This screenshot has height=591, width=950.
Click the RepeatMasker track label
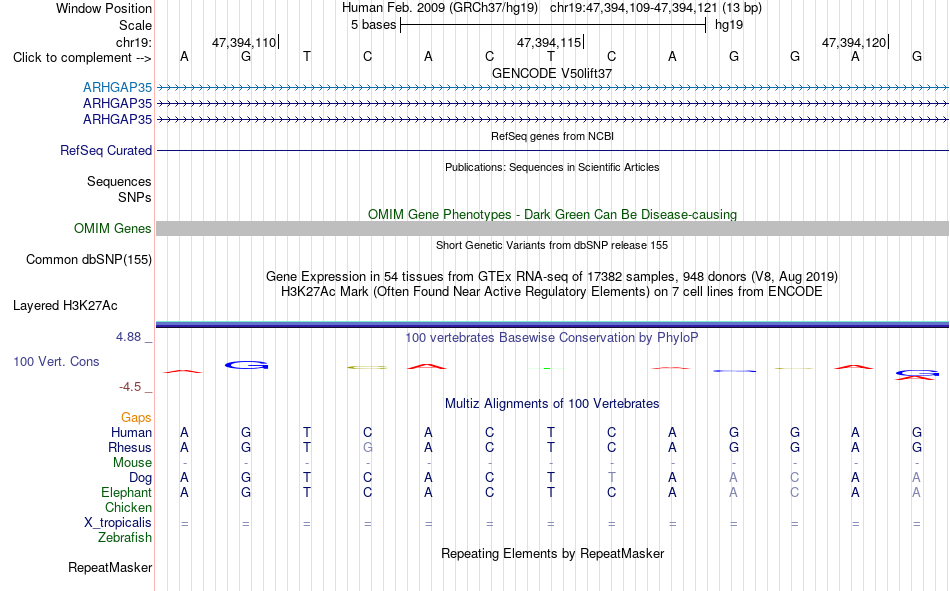click(110, 567)
